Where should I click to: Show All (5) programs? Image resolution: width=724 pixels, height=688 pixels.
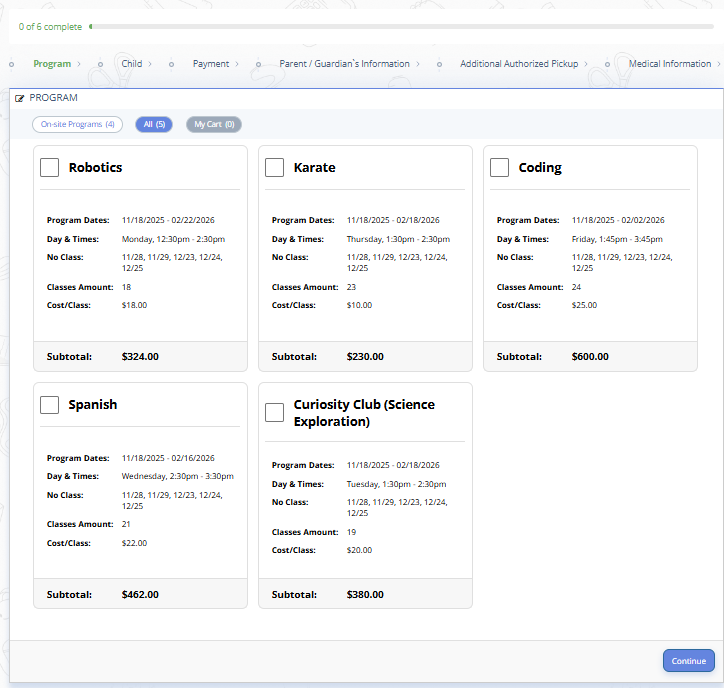(154, 125)
